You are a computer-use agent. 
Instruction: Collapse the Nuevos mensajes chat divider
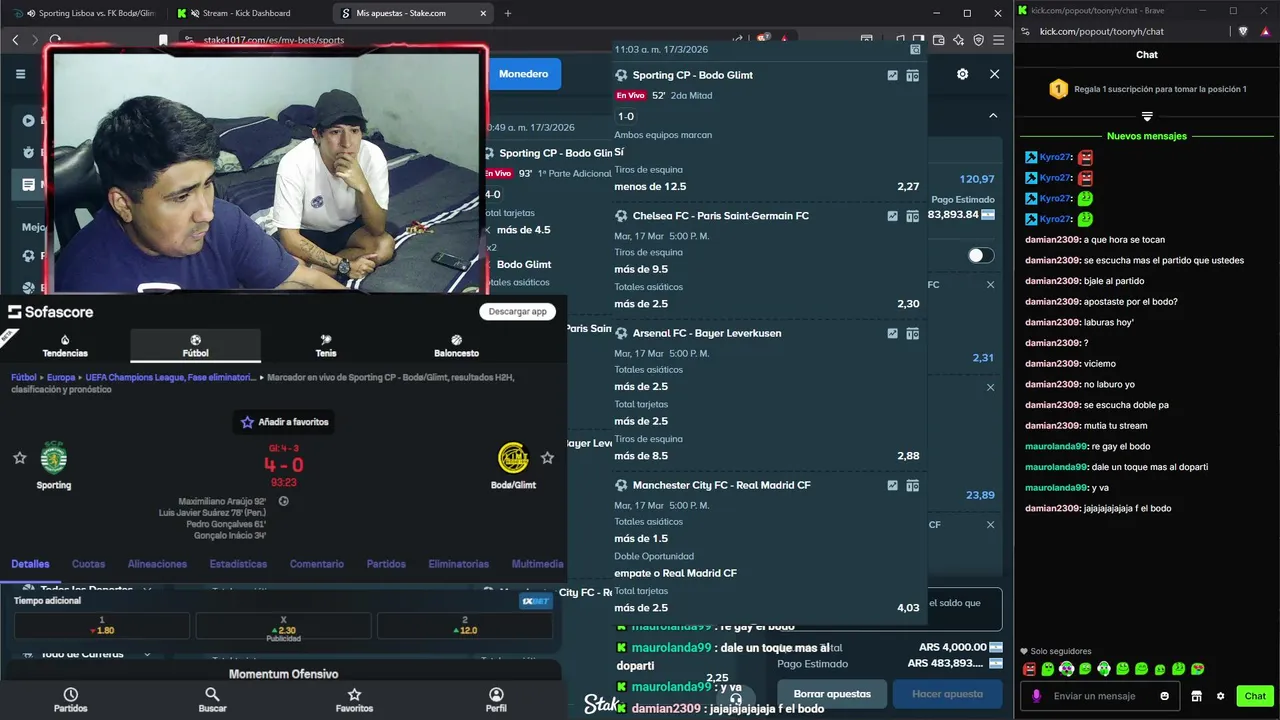tap(1147, 117)
